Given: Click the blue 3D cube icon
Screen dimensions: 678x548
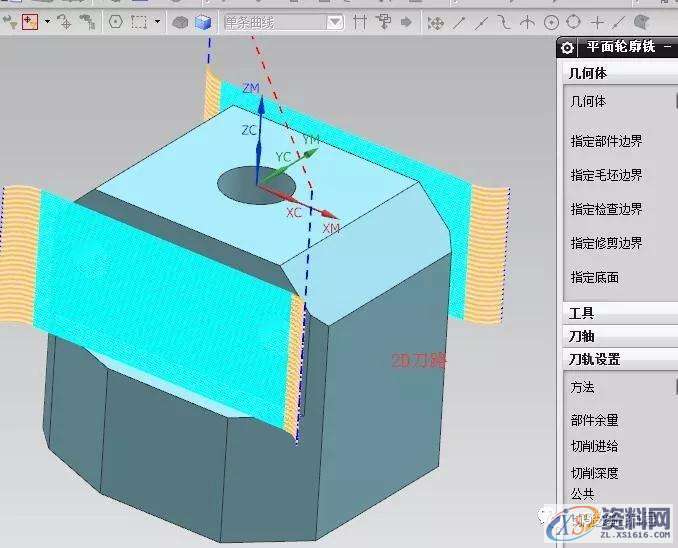Looking at the screenshot, I should point(203,21).
